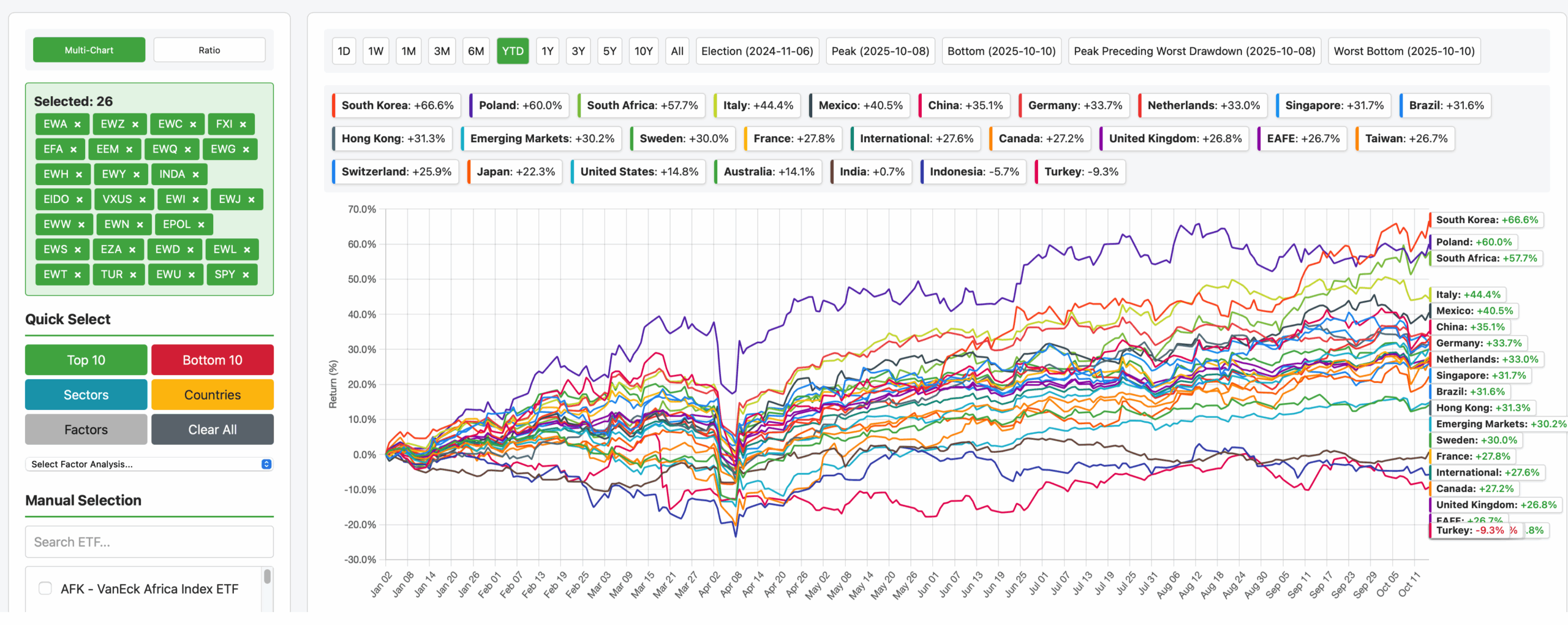Screen dimensions: 1568x625
Task: Open the Select Factor Analysis dropdown
Action: (x=149, y=464)
